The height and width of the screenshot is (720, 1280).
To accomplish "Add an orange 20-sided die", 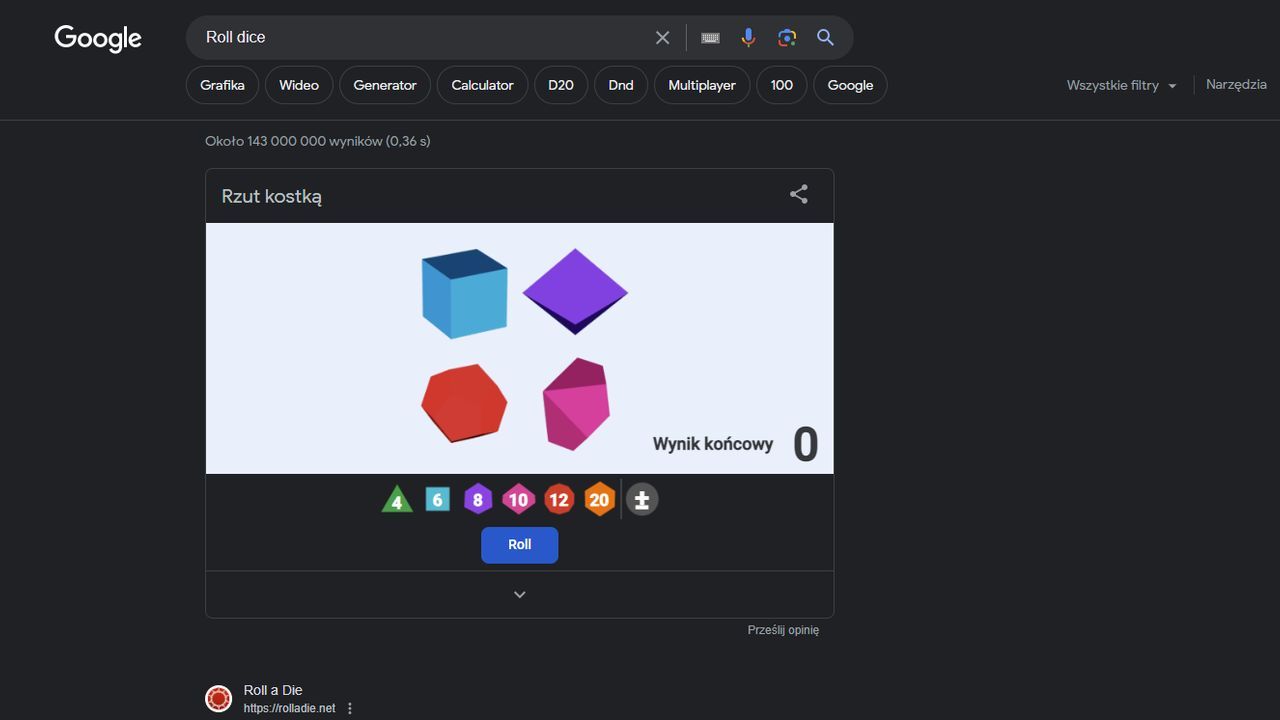I will tap(599, 499).
